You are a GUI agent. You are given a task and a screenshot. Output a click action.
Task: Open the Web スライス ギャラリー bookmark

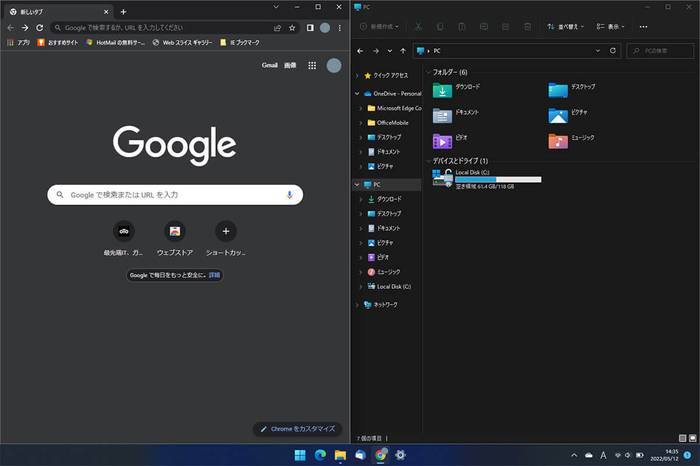pyautogui.click(x=182, y=42)
